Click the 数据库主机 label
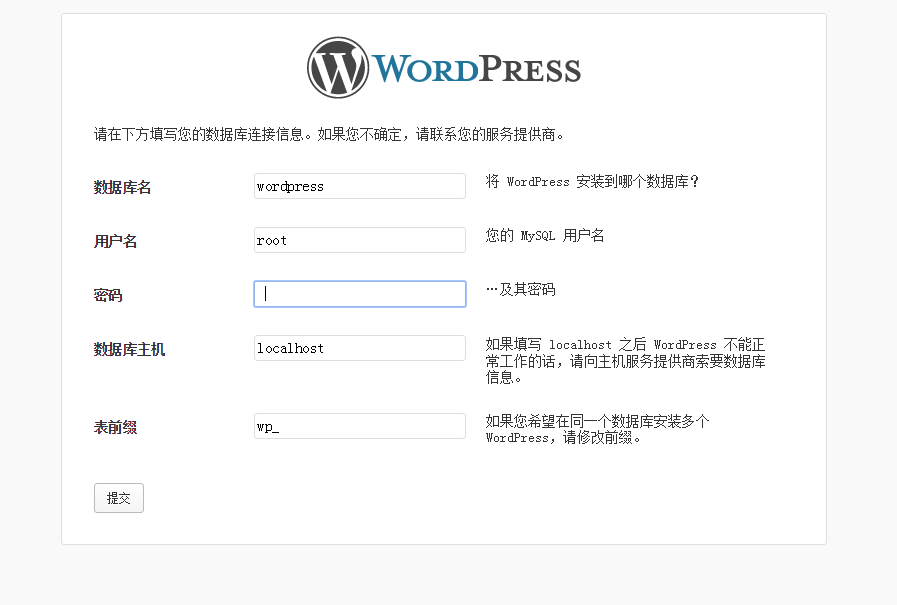 (x=129, y=349)
